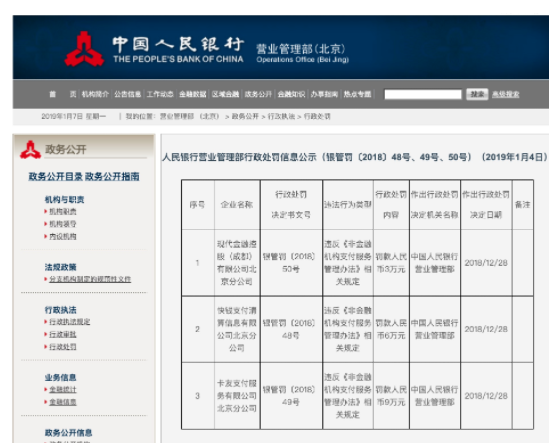Click the 搜索 search button
The height and width of the screenshot is (443, 551).
tap(477, 94)
